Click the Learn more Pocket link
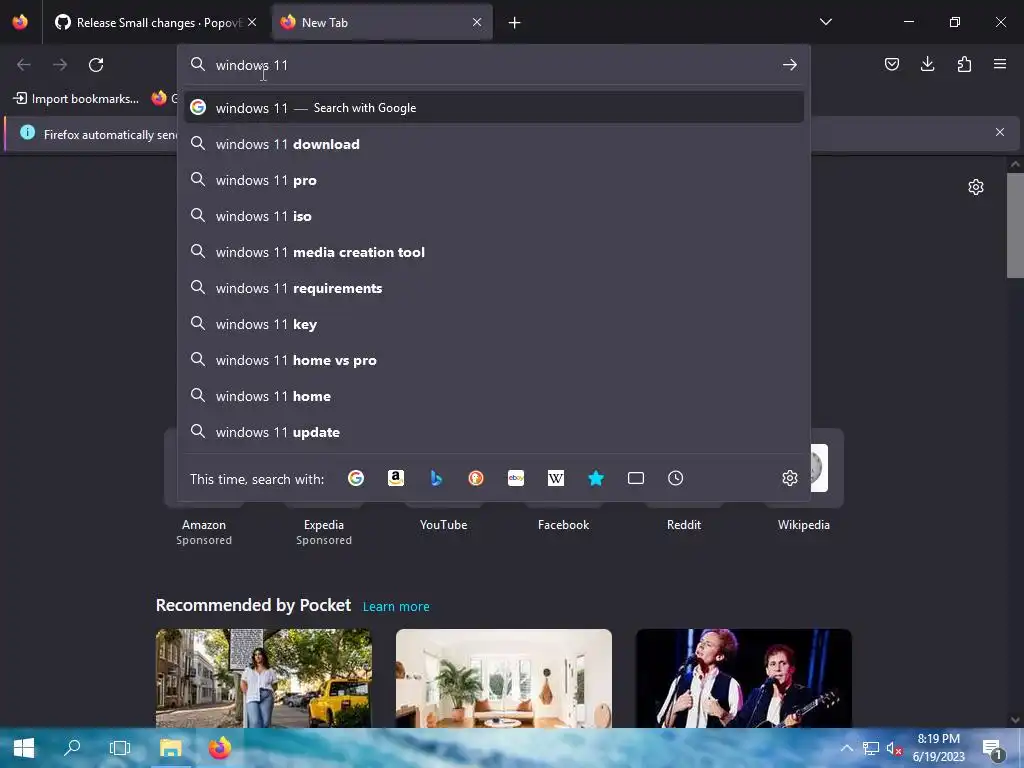This screenshot has height=768, width=1024. [x=396, y=607]
